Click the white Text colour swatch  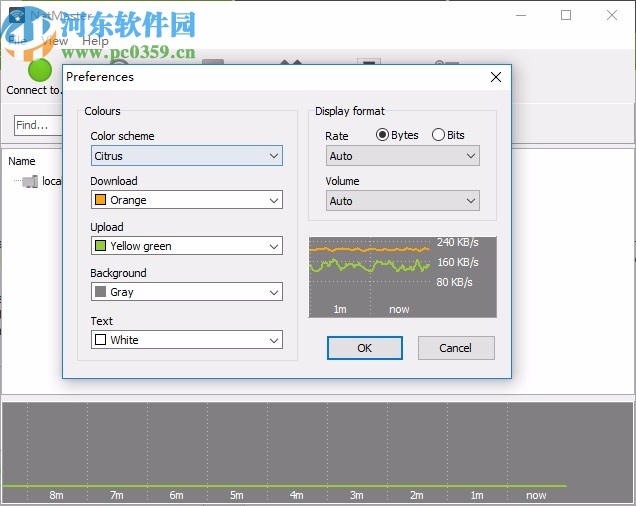(100, 340)
